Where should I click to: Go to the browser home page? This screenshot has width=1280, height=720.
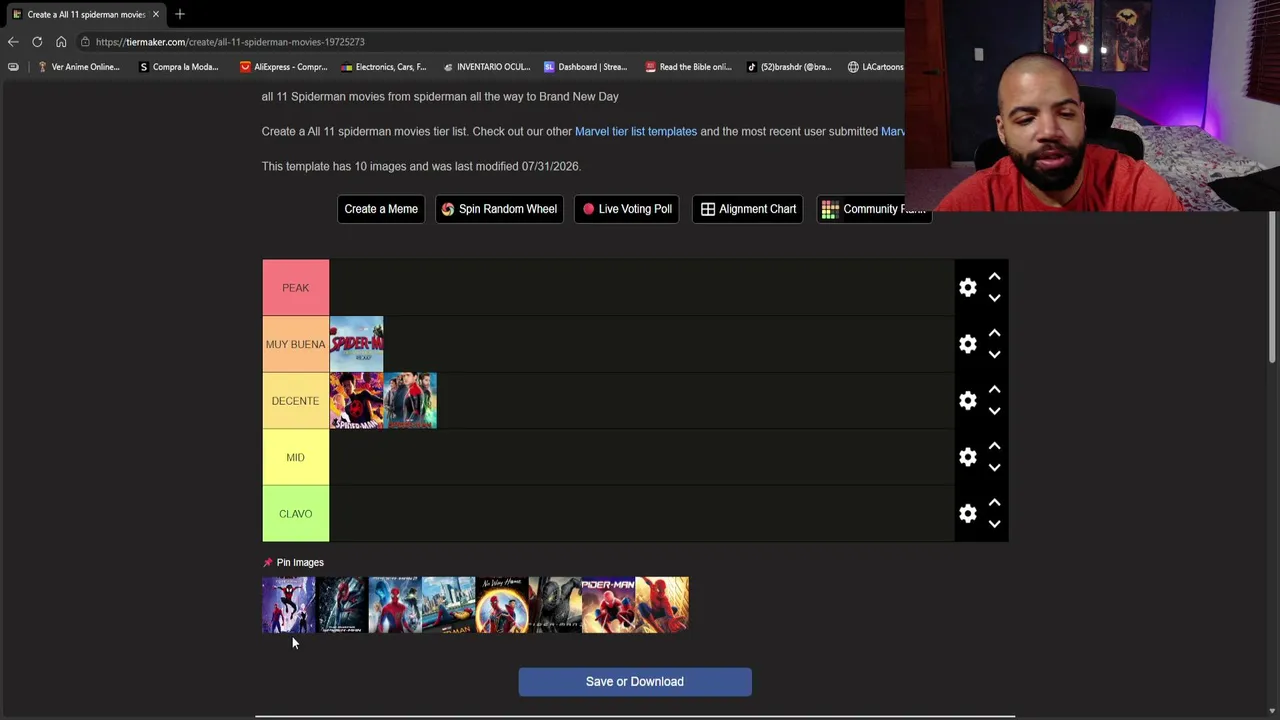click(61, 42)
